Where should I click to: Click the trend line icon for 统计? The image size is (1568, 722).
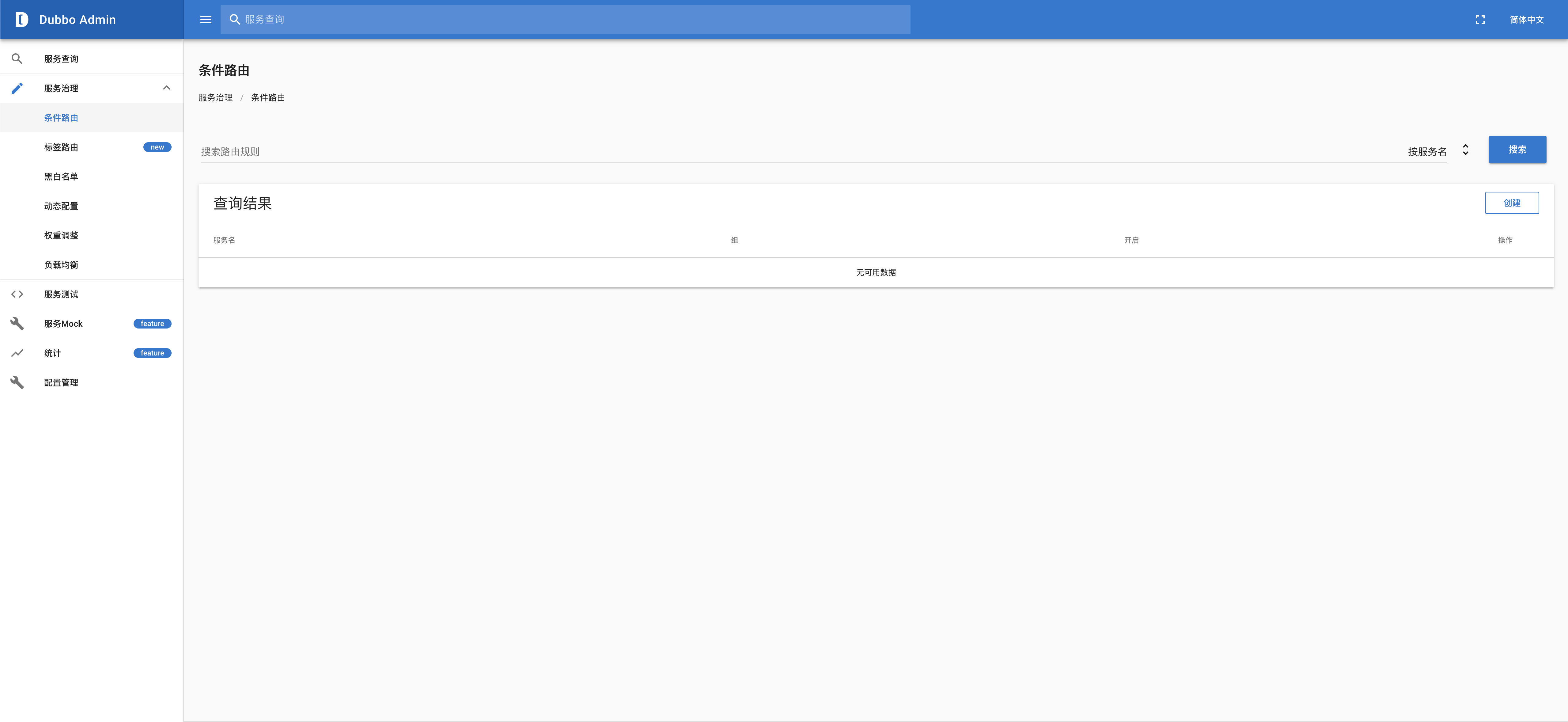point(17,353)
